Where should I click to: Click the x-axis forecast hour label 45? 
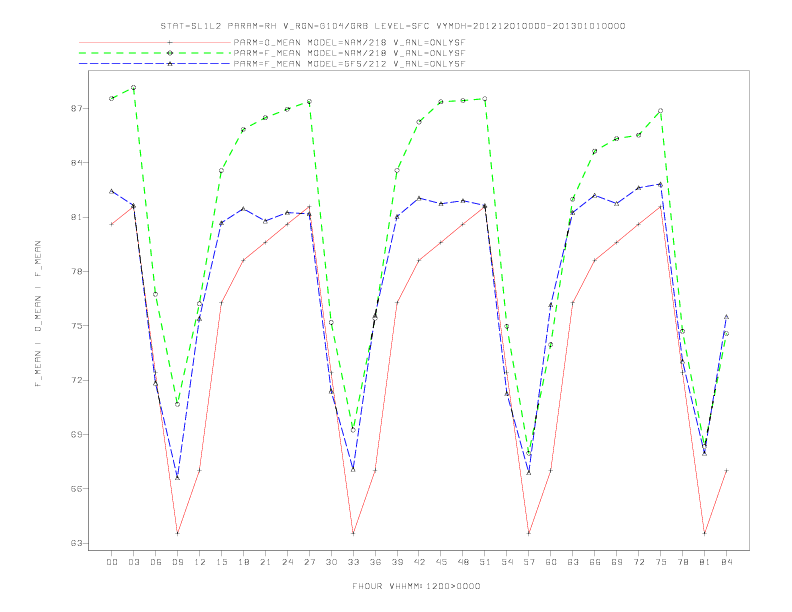coord(441,562)
